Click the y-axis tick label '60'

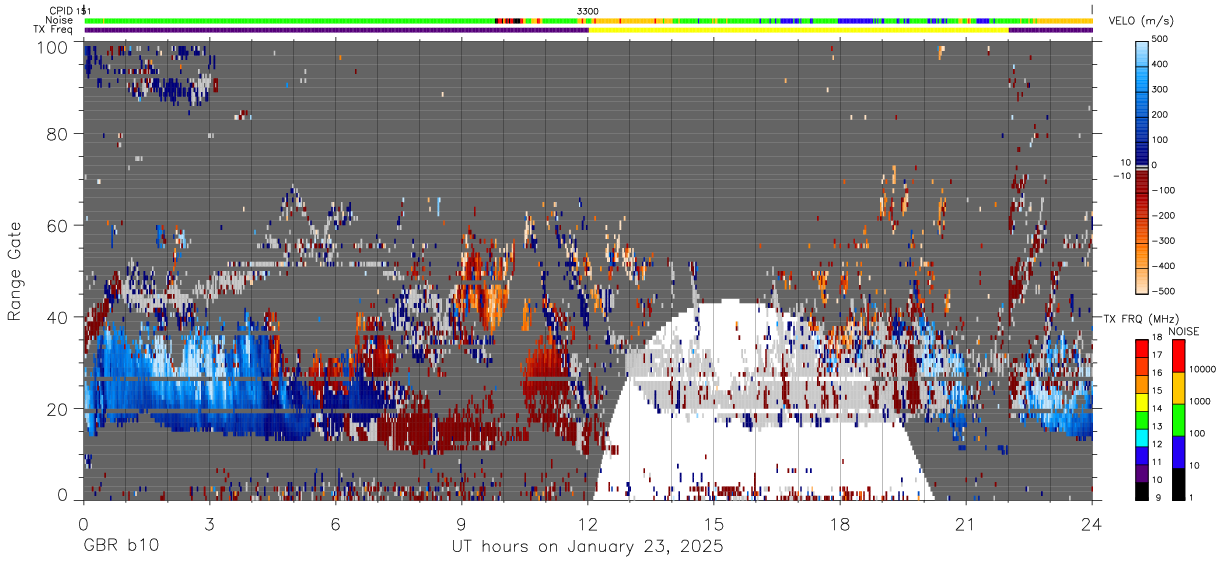58,226
